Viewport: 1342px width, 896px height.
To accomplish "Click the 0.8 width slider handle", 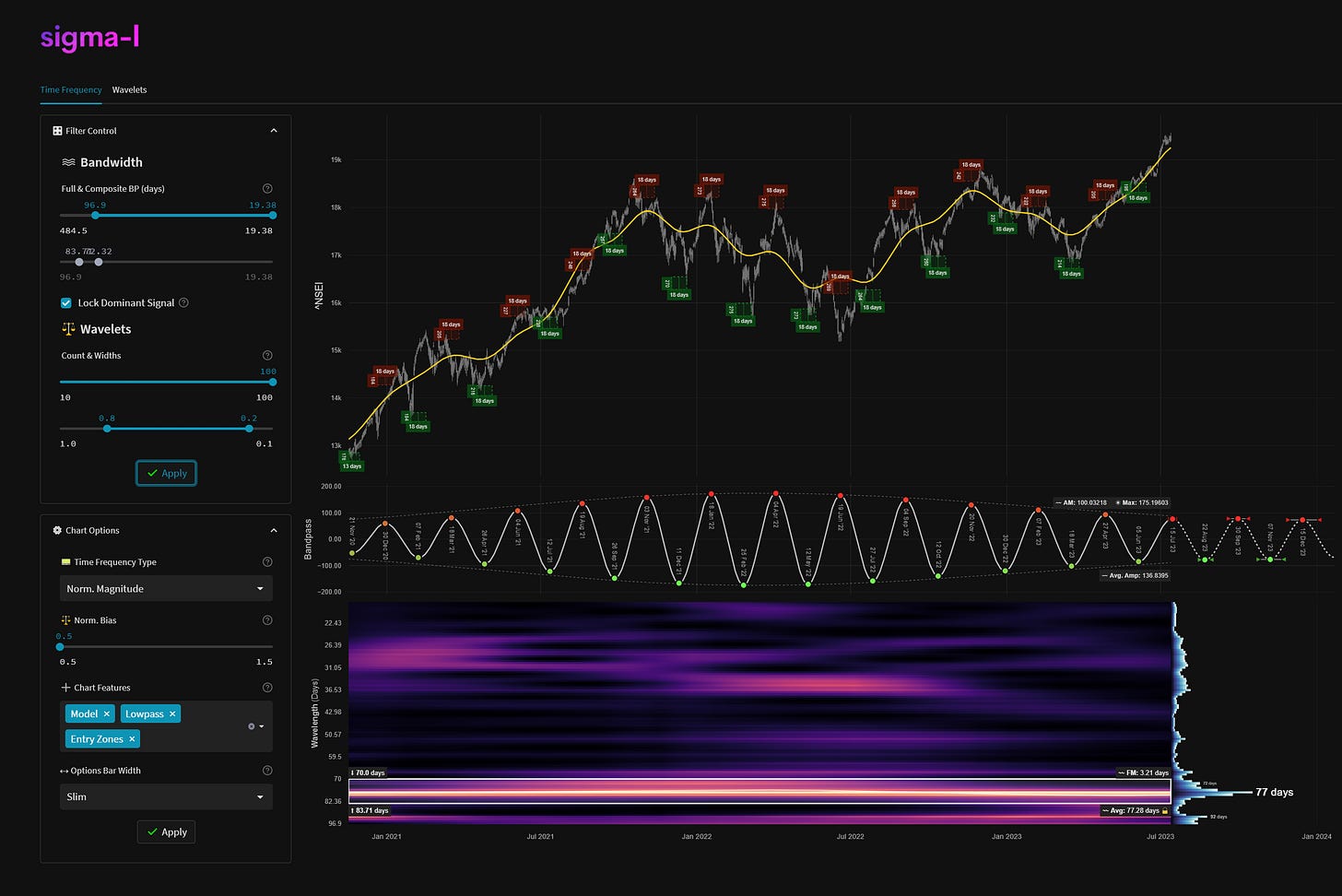I will pos(107,428).
